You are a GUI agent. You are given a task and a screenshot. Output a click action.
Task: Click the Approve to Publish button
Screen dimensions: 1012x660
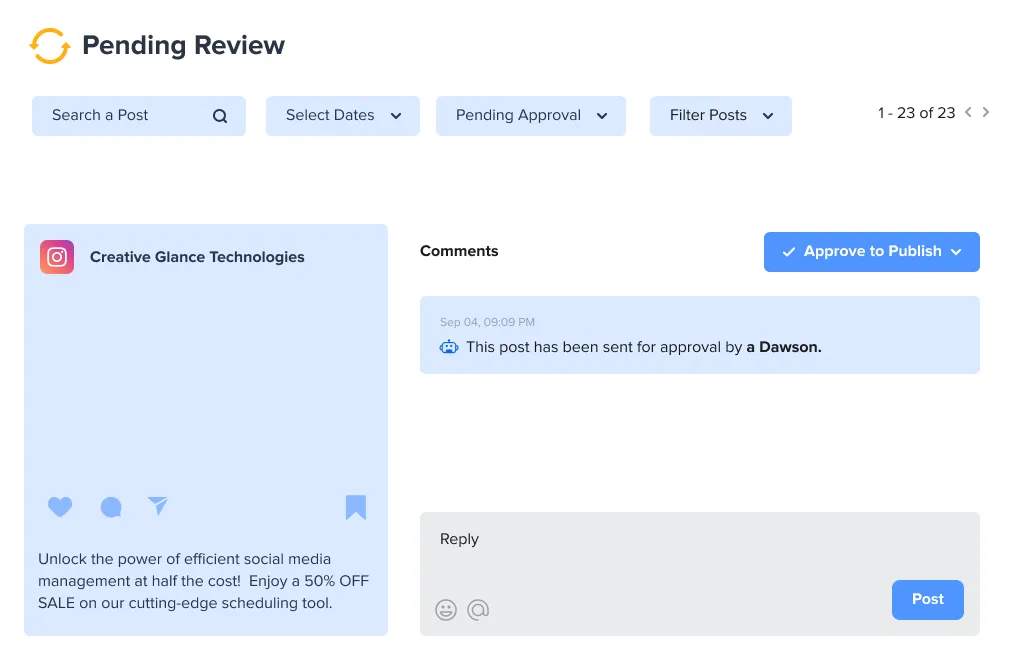click(871, 252)
